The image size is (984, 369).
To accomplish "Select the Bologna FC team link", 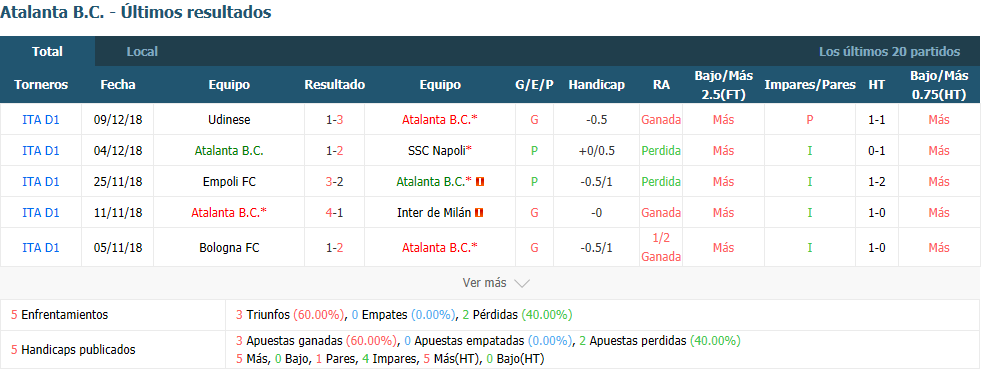I will tap(229, 247).
